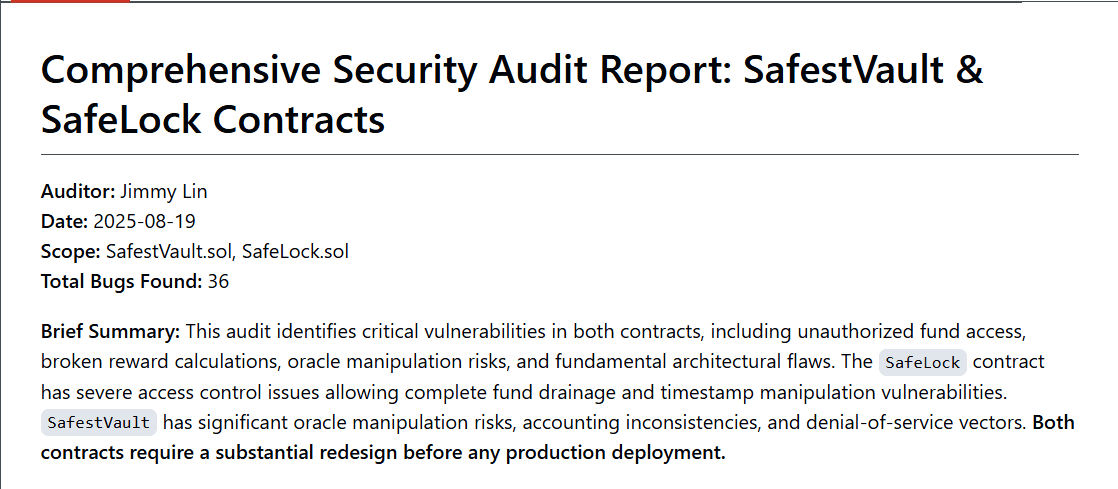Click the "Date:" bold label
This screenshot has height=489, width=1118.
click(64, 221)
